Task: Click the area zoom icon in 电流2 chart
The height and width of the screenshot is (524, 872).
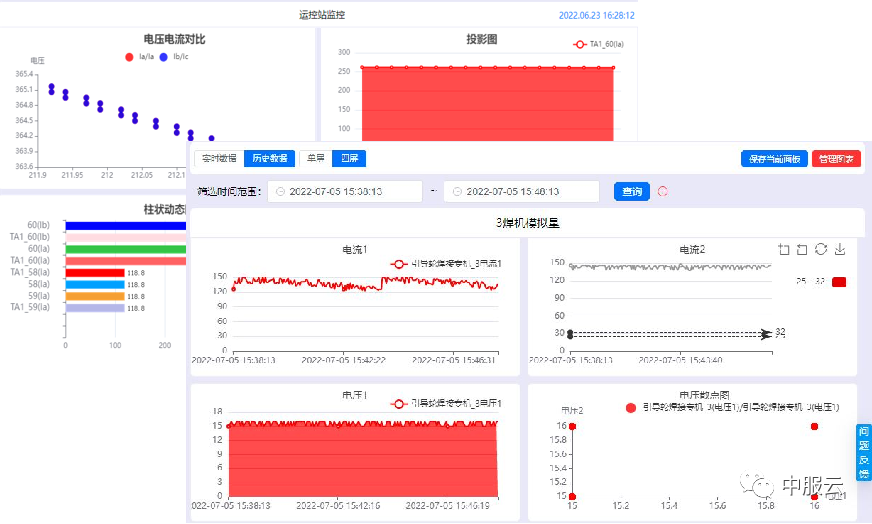Action: (x=784, y=250)
